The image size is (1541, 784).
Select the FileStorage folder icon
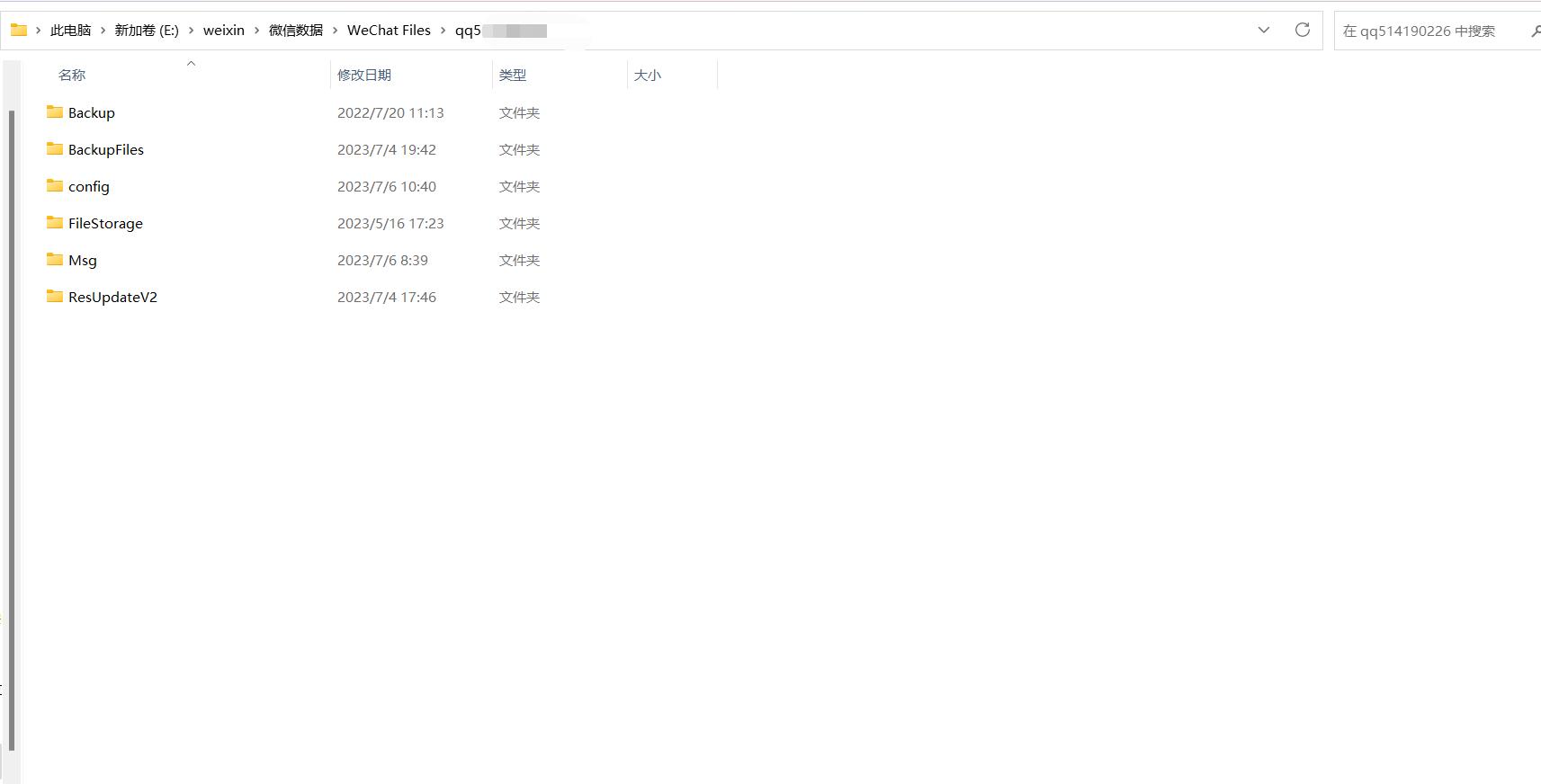[x=55, y=222]
